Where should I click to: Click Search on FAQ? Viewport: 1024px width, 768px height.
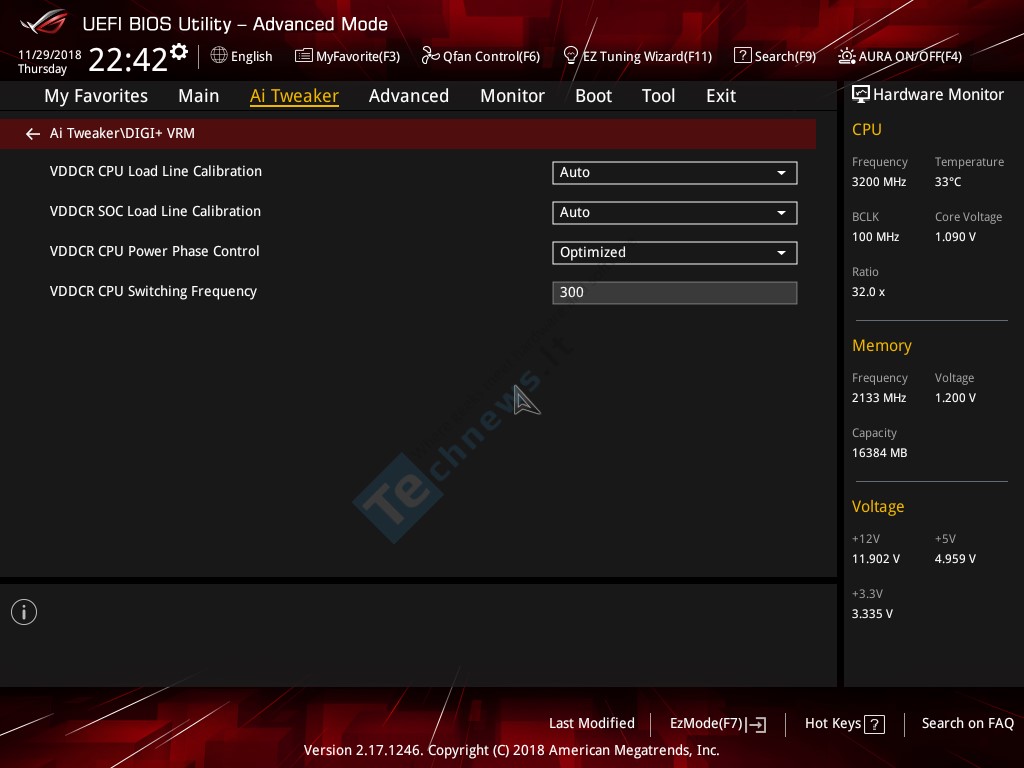(968, 723)
